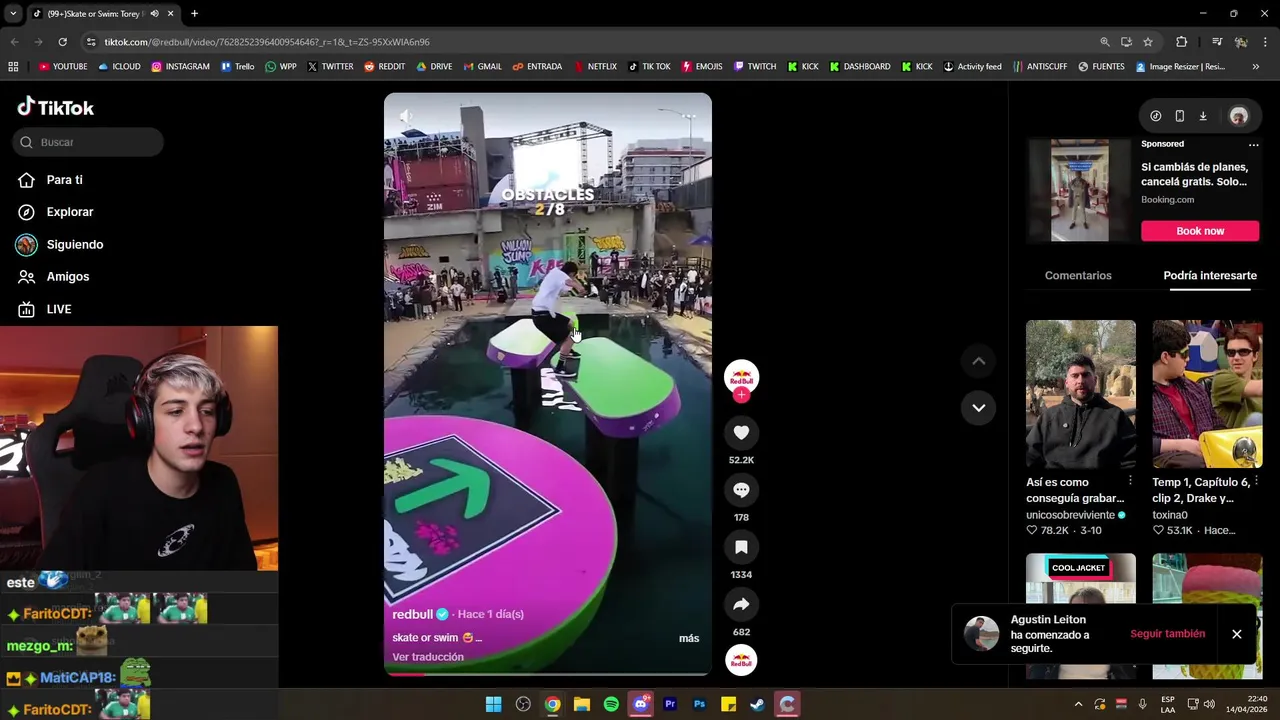
Task: Open the sponsored ad three-dot menu
Action: pyautogui.click(x=1253, y=144)
